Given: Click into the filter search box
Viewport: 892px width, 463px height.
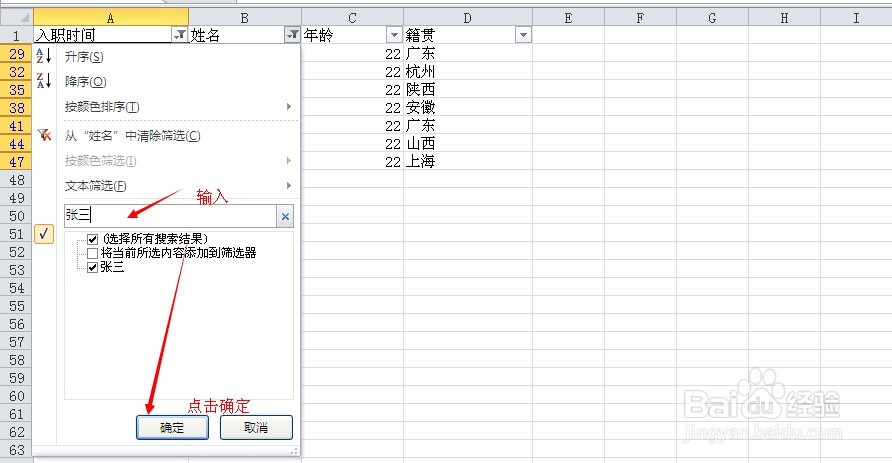Looking at the screenshot, I should (170, 216).
